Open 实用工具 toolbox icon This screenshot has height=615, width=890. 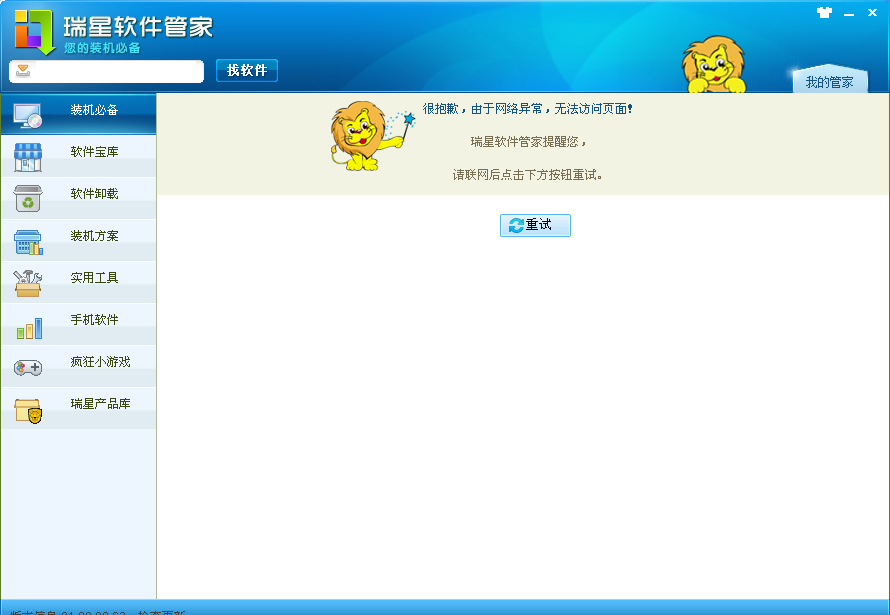click(x=28, y=283)
